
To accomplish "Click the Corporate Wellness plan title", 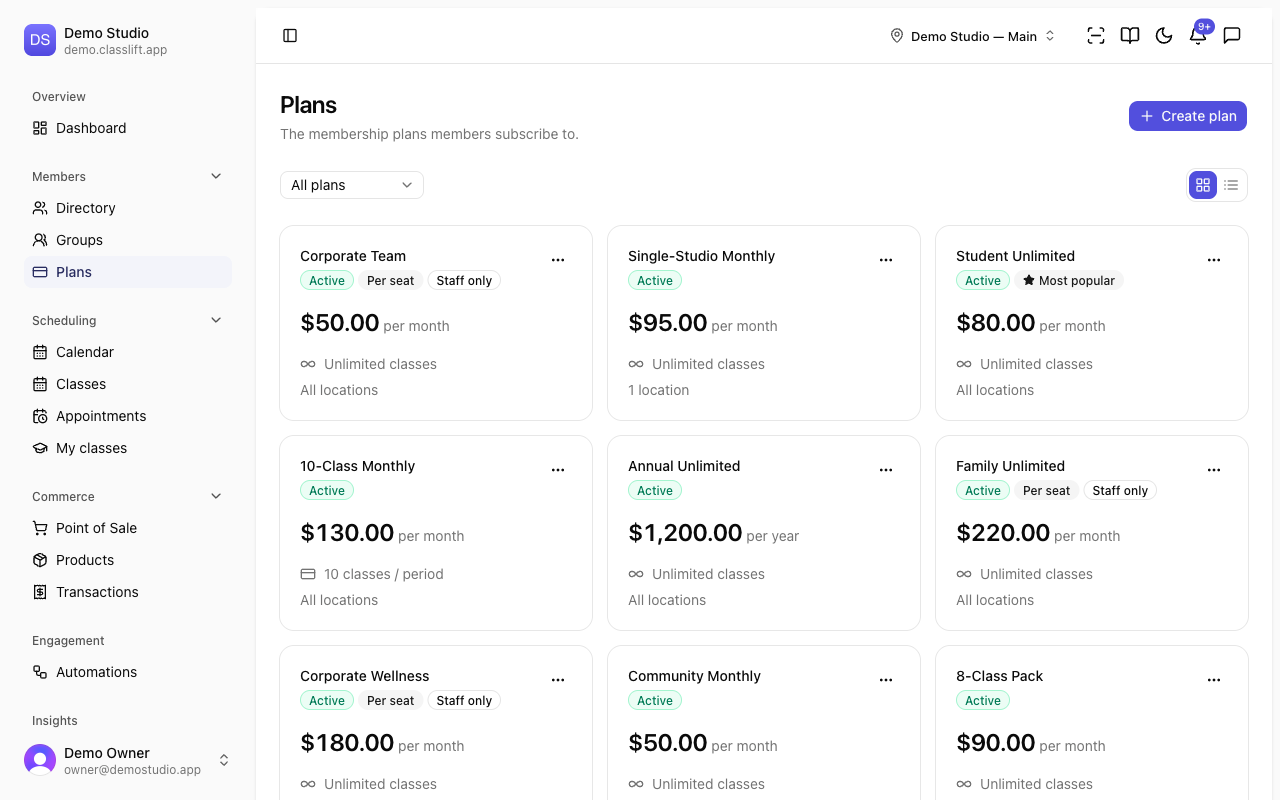I will 364,676.
